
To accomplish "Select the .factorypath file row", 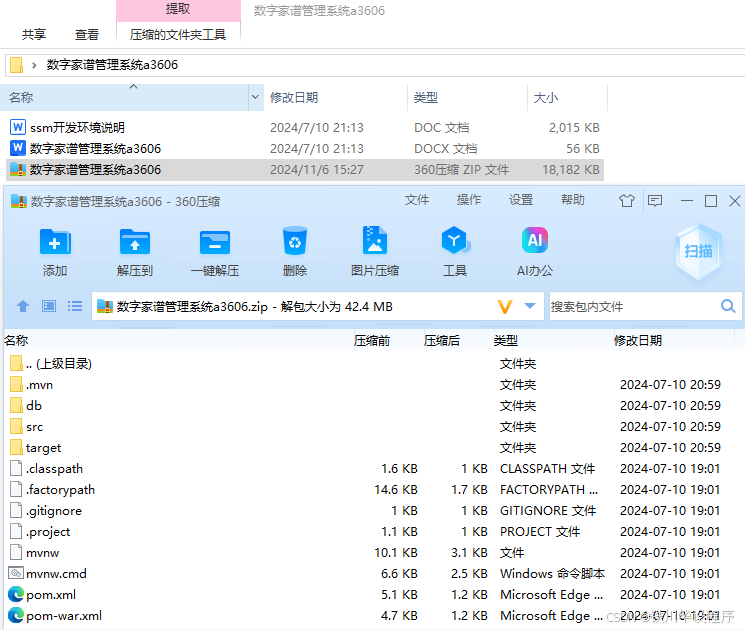I will click(x=371, y=489).
